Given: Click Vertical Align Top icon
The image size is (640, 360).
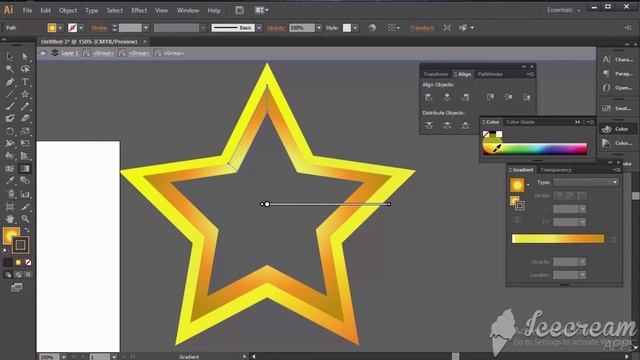Looking at the screenshot, I should tap(490, 97).
